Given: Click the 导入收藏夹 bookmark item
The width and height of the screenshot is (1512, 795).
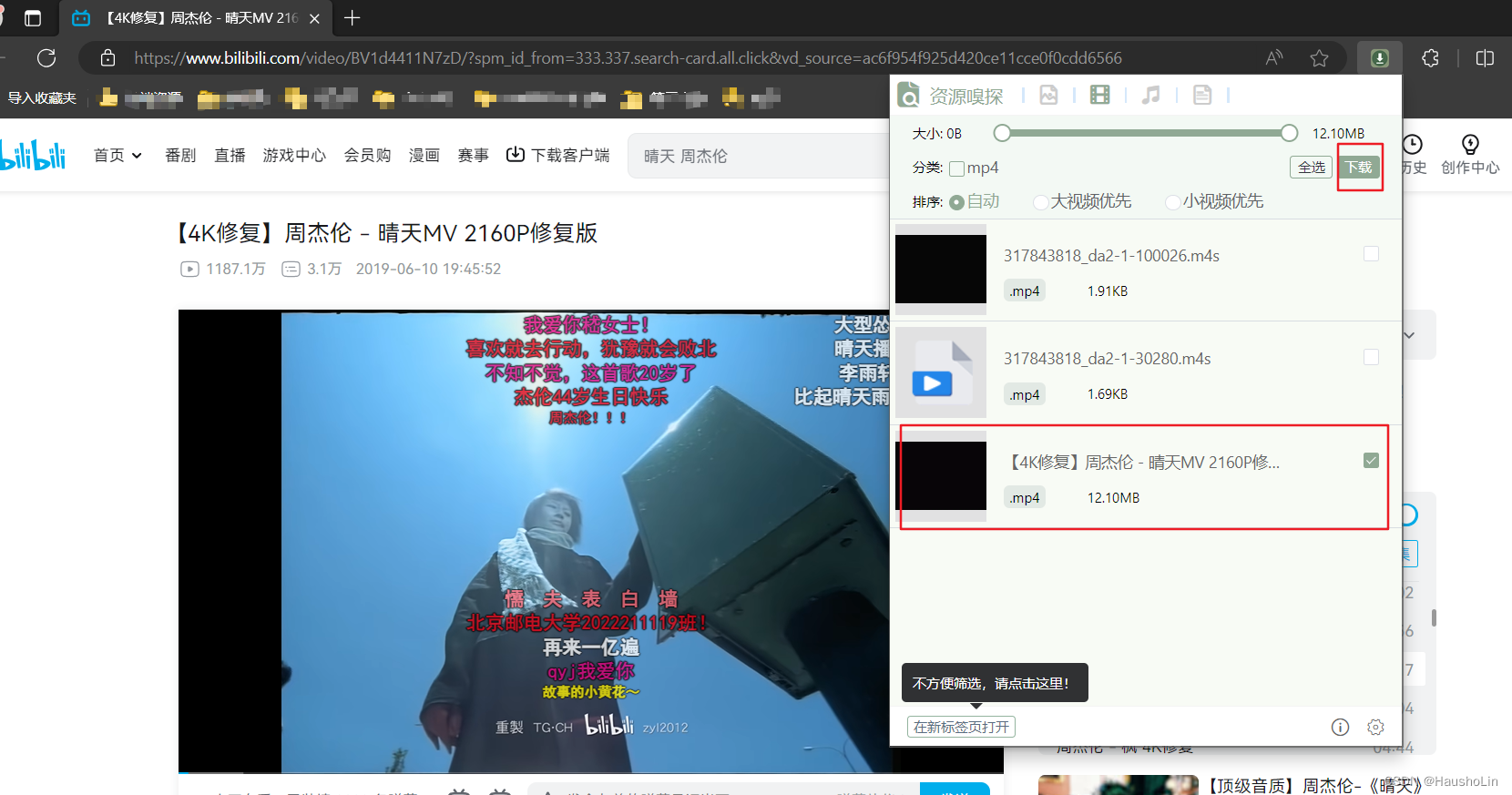Looking at the screenshot, I should tap(42, 97).
